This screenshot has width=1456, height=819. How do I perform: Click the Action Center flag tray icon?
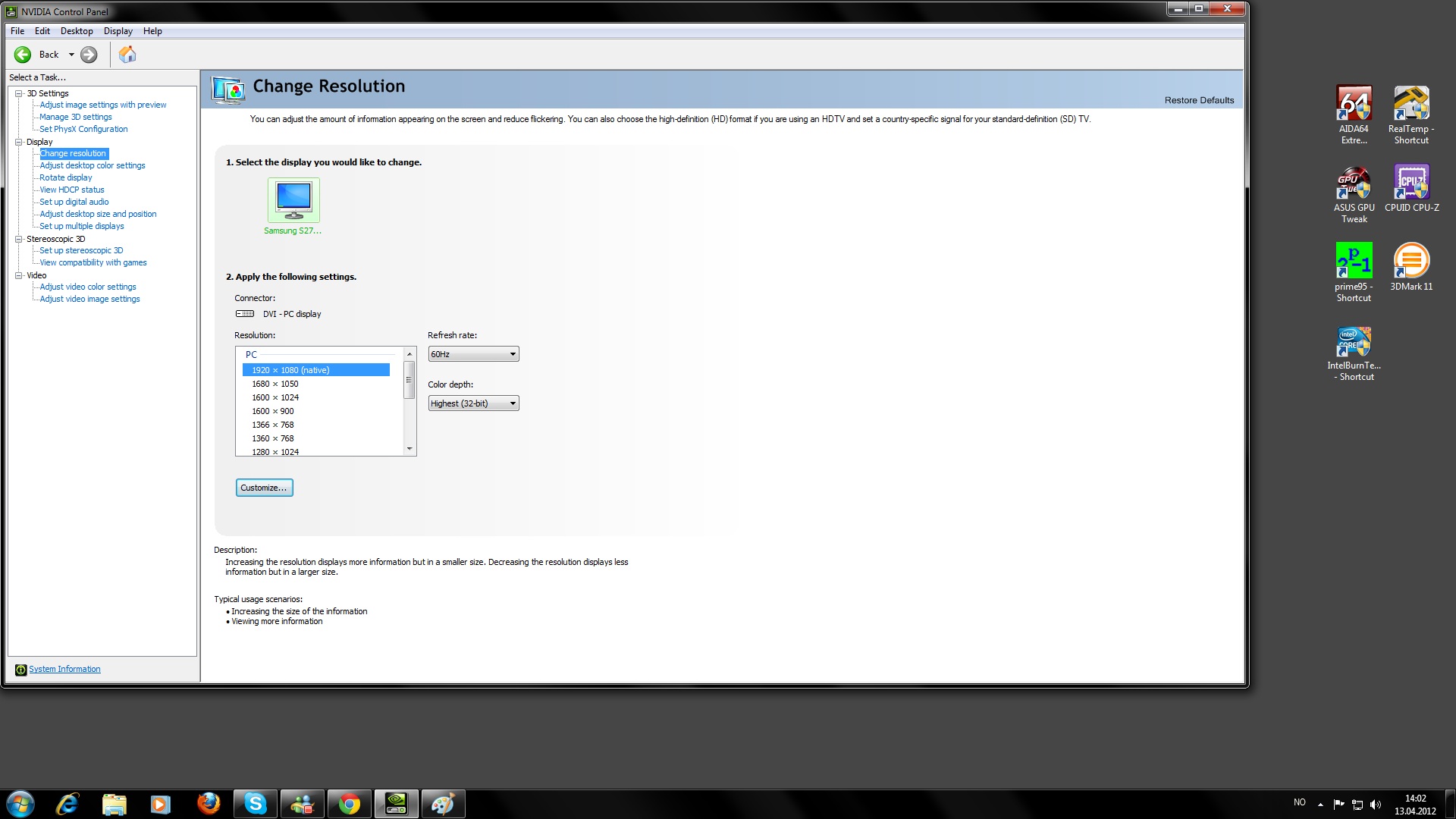pos(1338,805)
